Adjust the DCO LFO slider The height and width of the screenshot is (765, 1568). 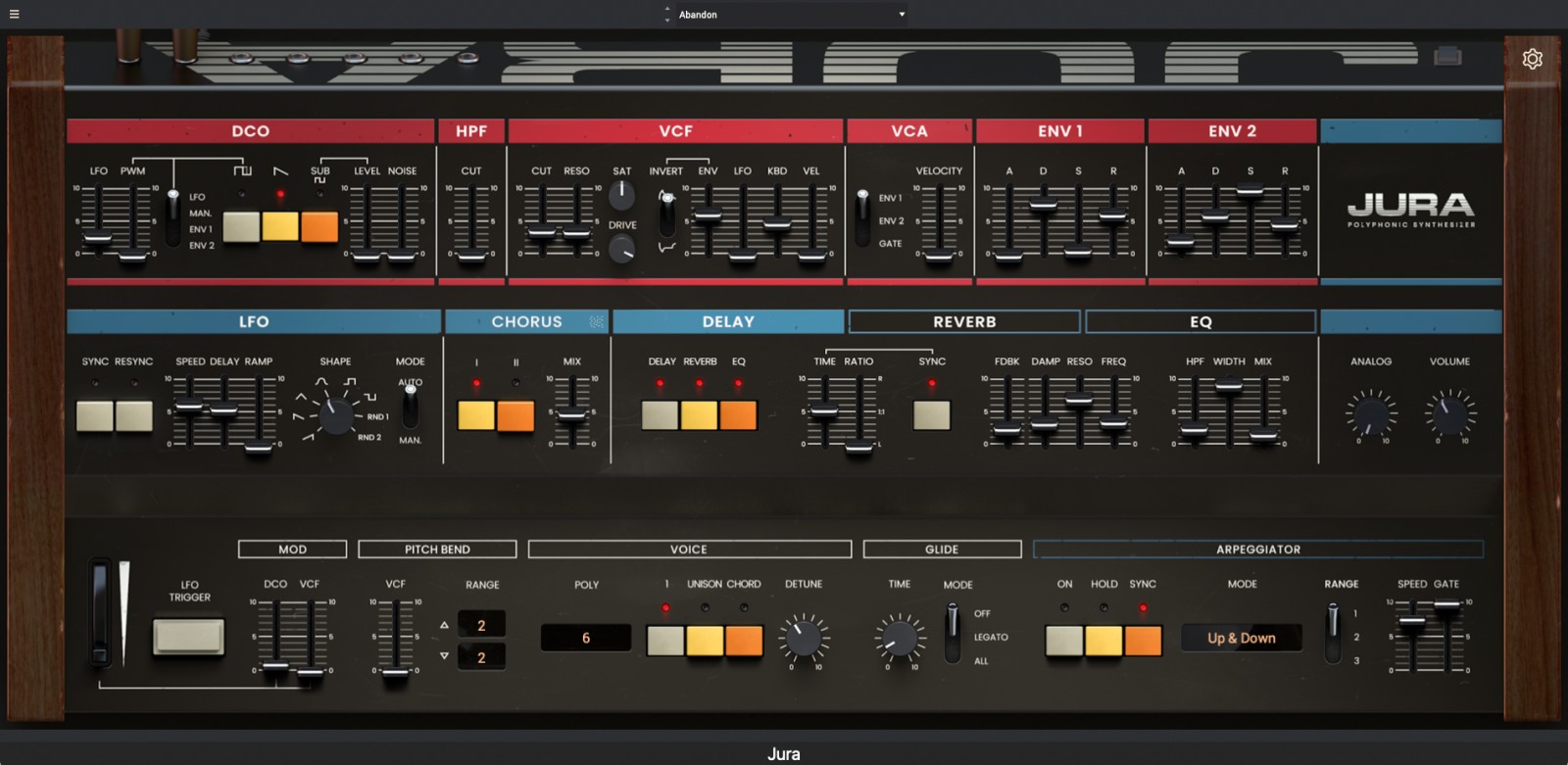pyautogui.click(x=97, y=238)
